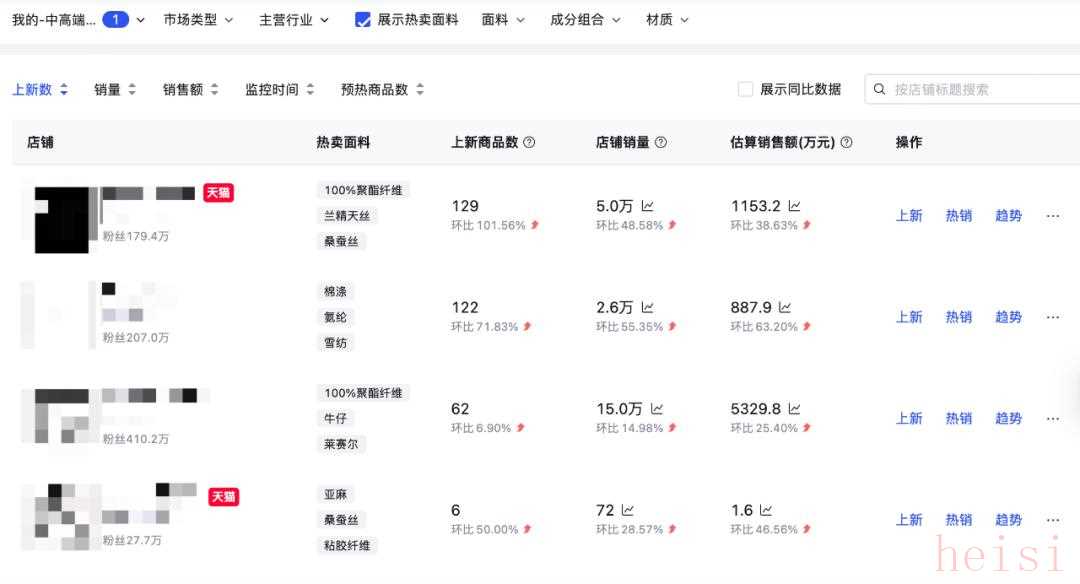Screen dimensions: 1080x584
Task: Click the 按店铺标题搜索 search field
Action: pyautogui.click(x=980, y=89)
